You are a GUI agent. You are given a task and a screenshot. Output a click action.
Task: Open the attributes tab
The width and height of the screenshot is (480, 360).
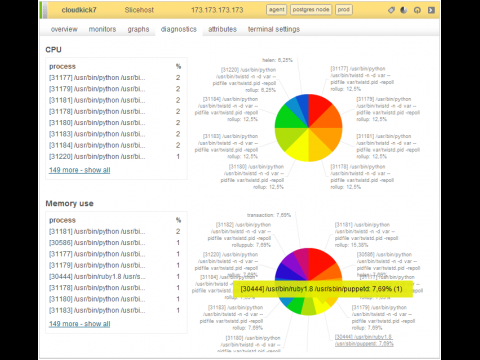pyautogui.click(x=222, y=29)
